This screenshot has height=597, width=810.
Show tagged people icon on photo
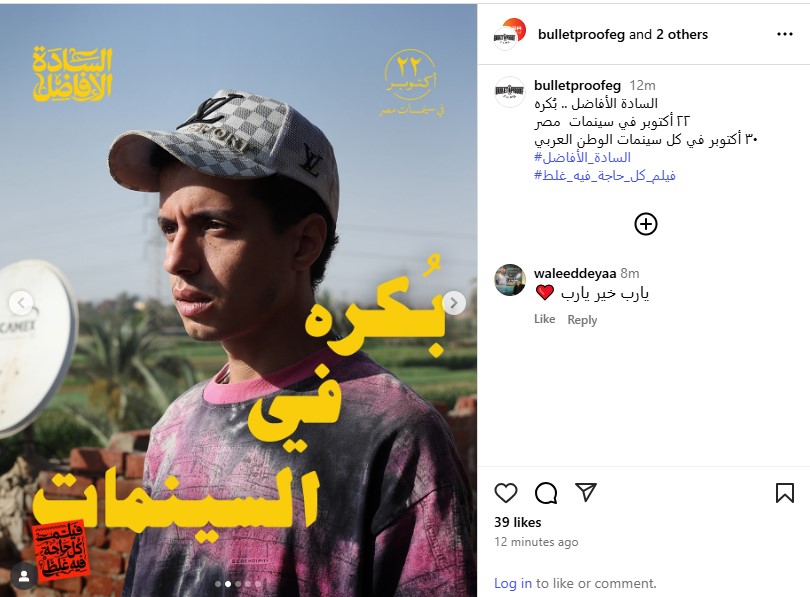pos(24,577)
